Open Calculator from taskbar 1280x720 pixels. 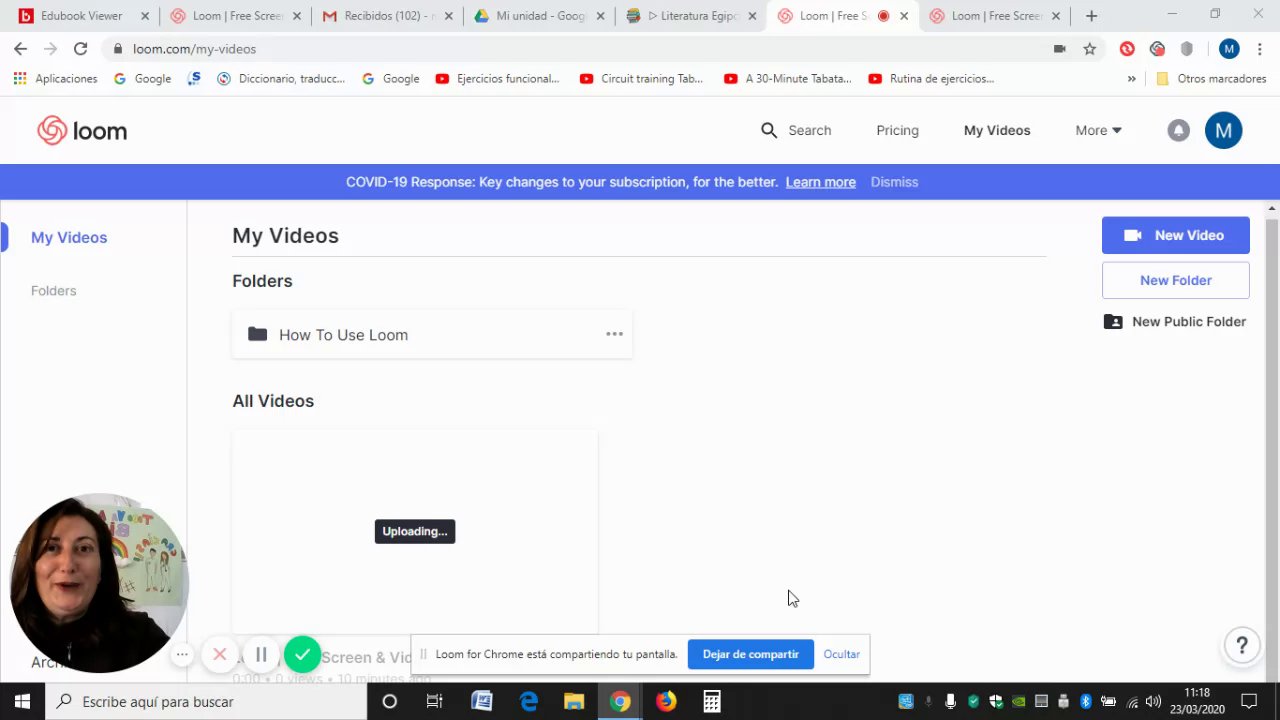click(712, 701)
